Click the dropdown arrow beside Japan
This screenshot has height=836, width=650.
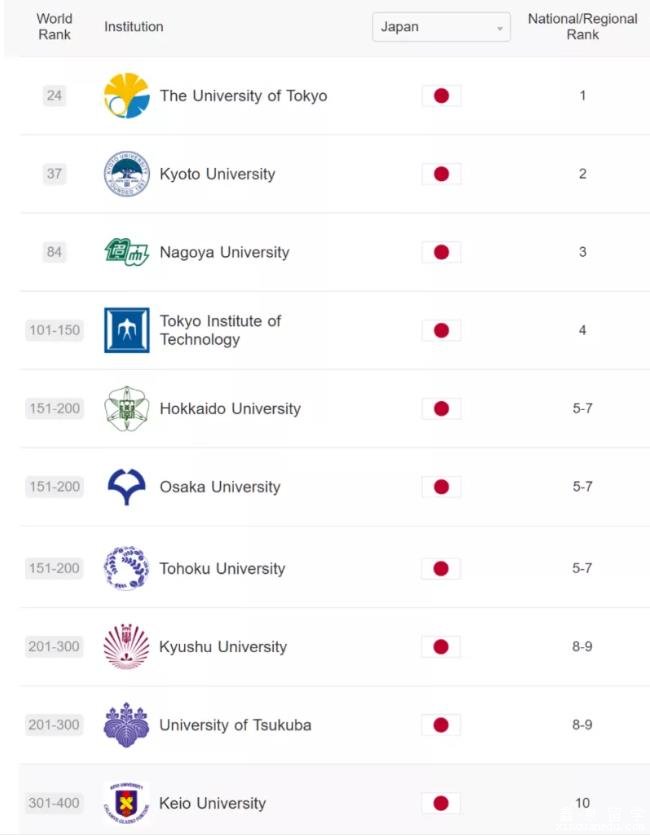point(500,28)
